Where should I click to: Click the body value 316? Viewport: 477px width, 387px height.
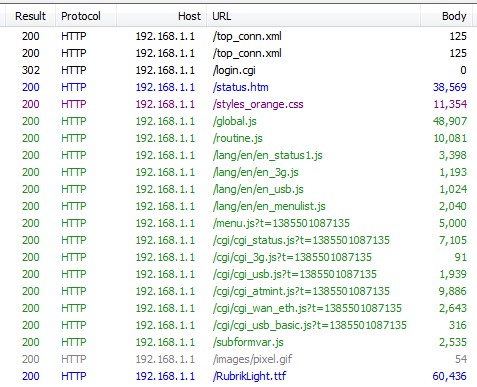(458, 325)
